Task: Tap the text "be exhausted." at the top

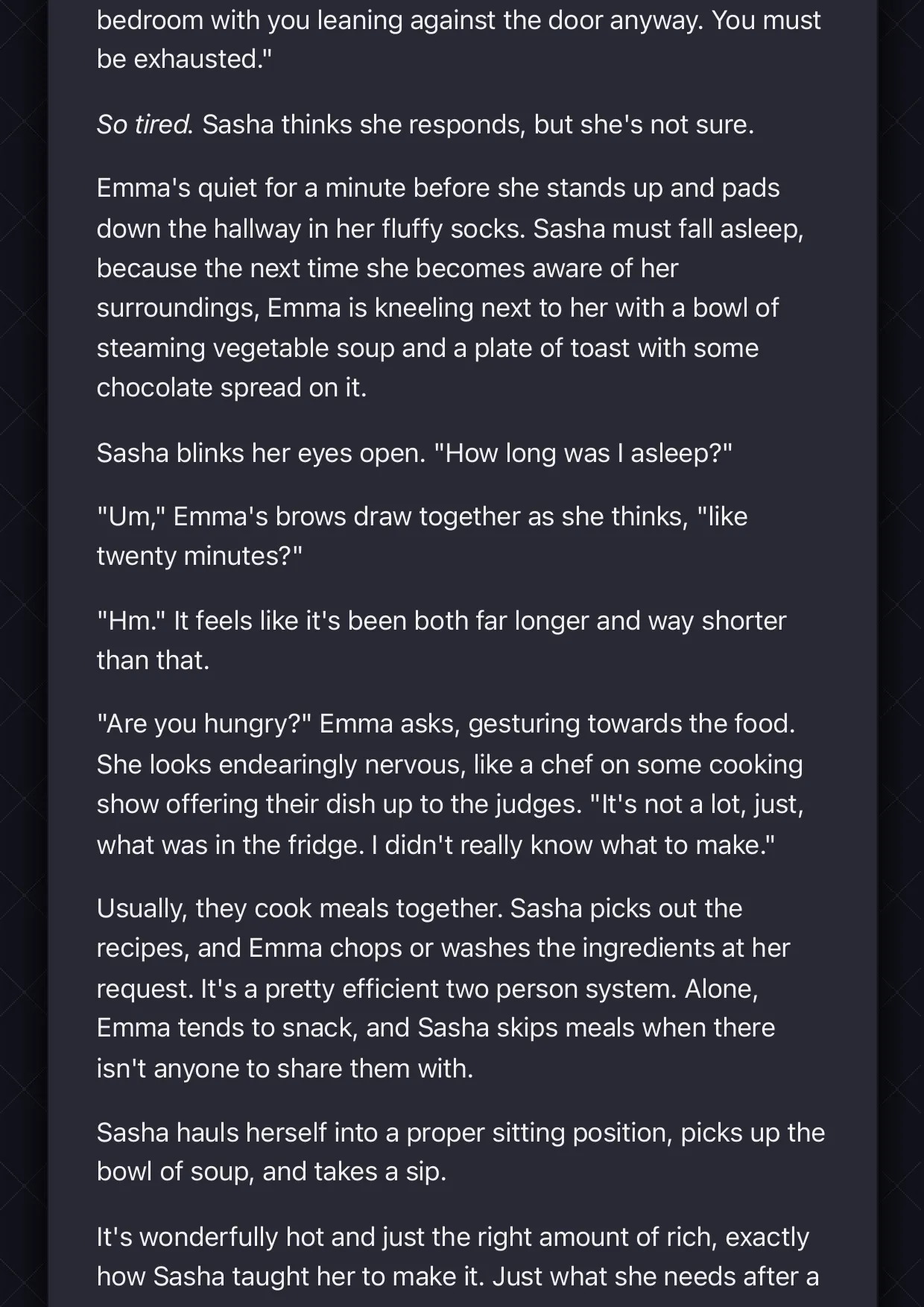Action: (x=184, y=59)
